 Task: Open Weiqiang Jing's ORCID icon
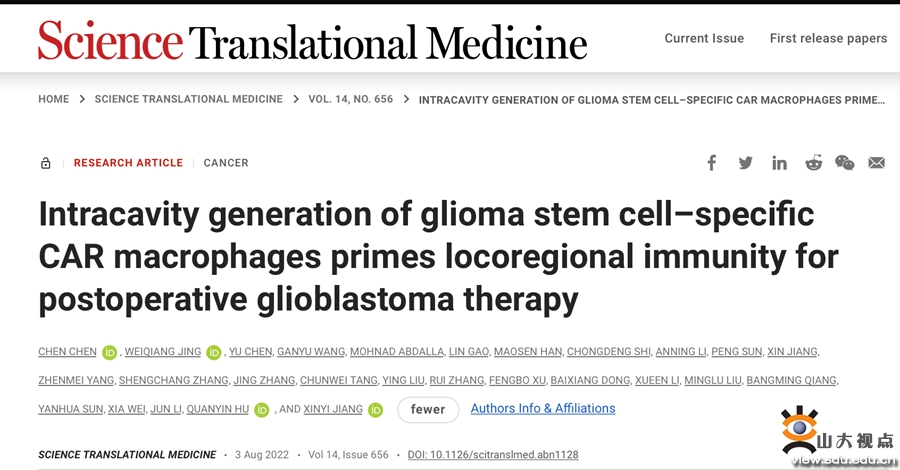point(214,352)
